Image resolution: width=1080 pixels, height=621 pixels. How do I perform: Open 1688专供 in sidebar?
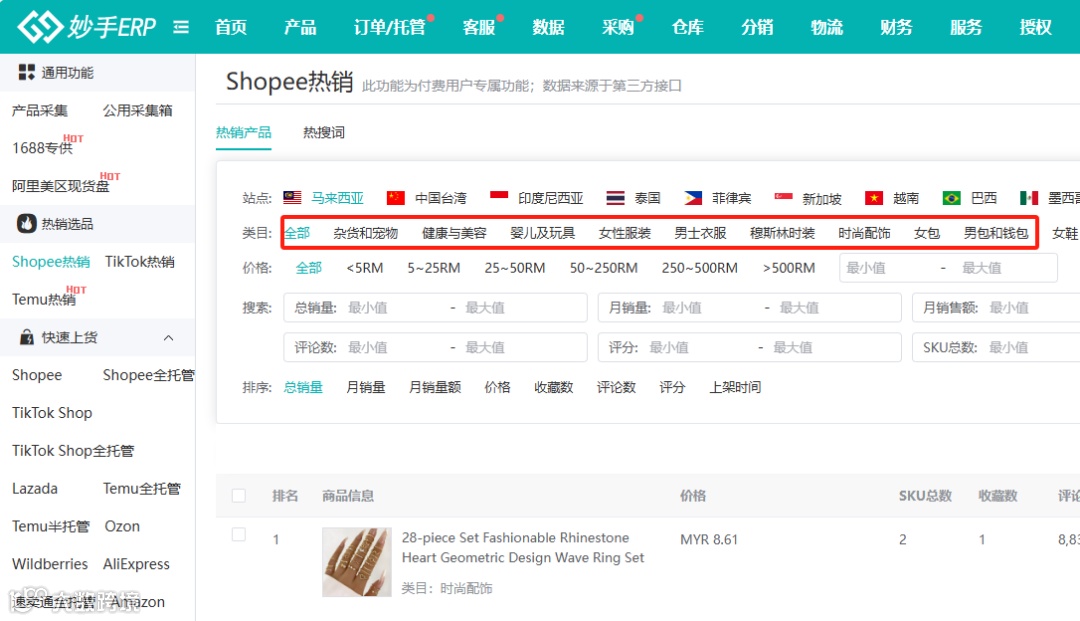pyautogui.click(x=42, y=148)
